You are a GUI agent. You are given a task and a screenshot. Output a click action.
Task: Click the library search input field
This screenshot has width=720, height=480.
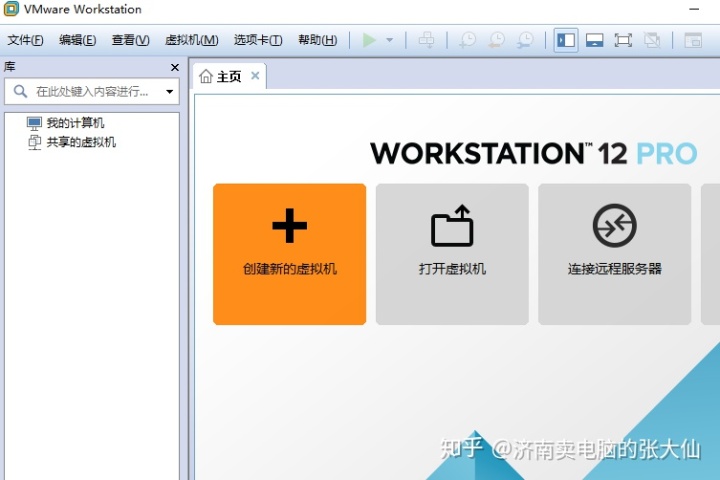click(x=92, y=91)
